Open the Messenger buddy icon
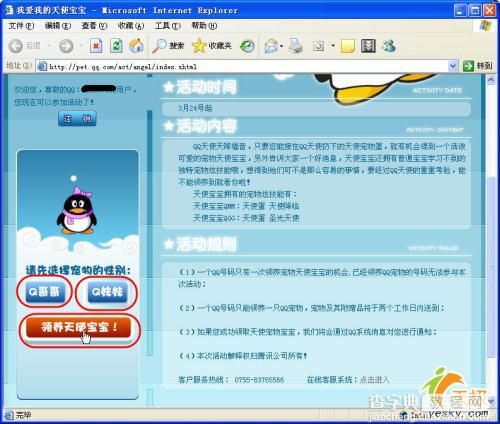 click(389, 46)
